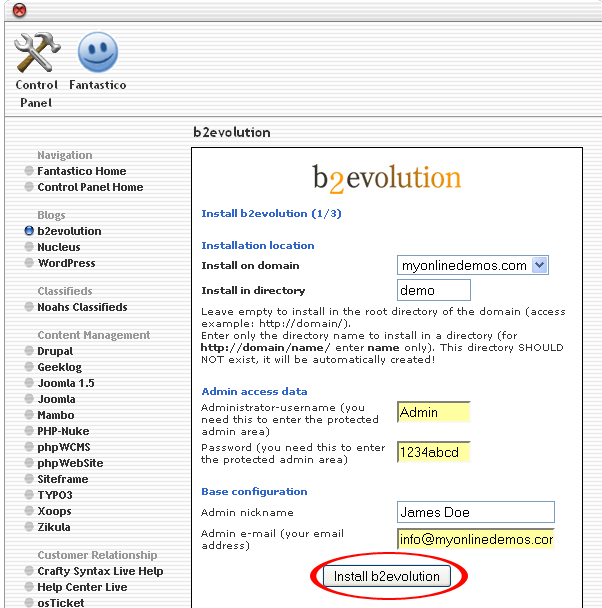Viewport: 602px width, 608px height.
Task: Click the Administrator-username field
Action: coord(434,412)
